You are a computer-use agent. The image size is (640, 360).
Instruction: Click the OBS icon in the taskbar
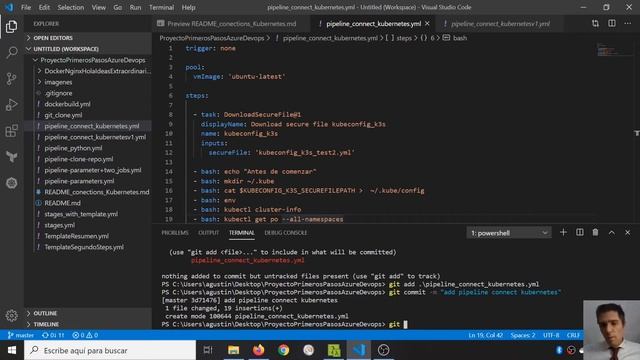click(x=383, y=350)
